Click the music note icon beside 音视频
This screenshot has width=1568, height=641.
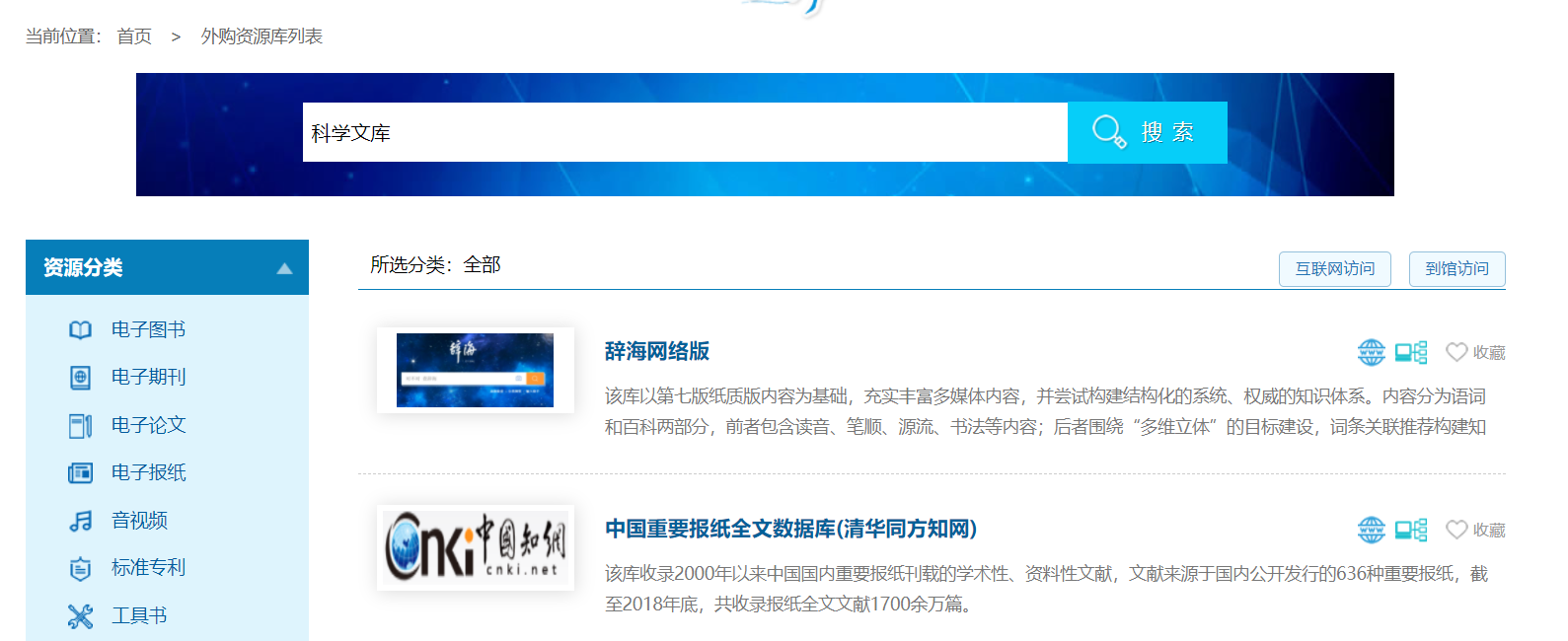tap(80, 521)
